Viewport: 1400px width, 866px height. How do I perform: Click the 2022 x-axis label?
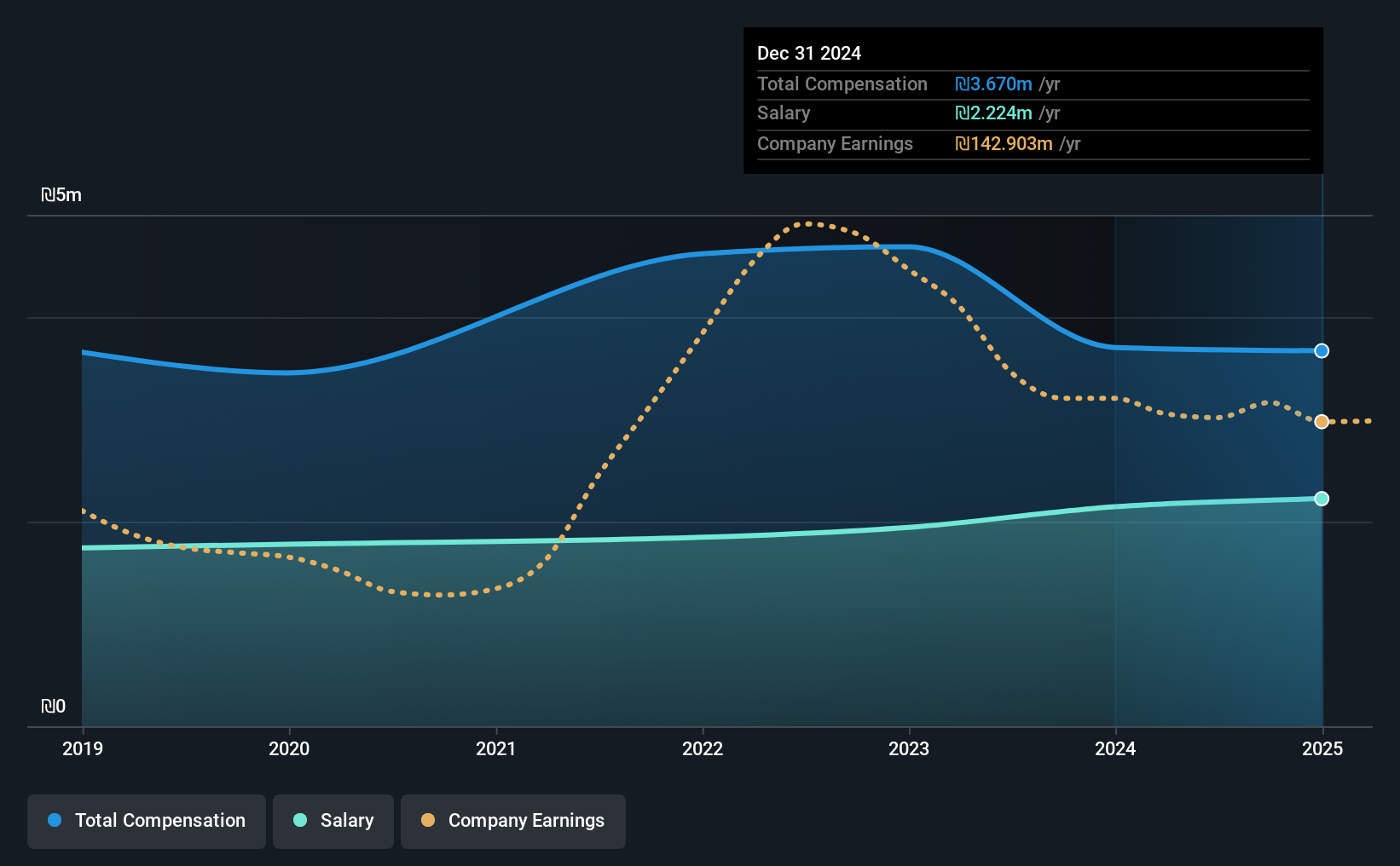(703, 748)
